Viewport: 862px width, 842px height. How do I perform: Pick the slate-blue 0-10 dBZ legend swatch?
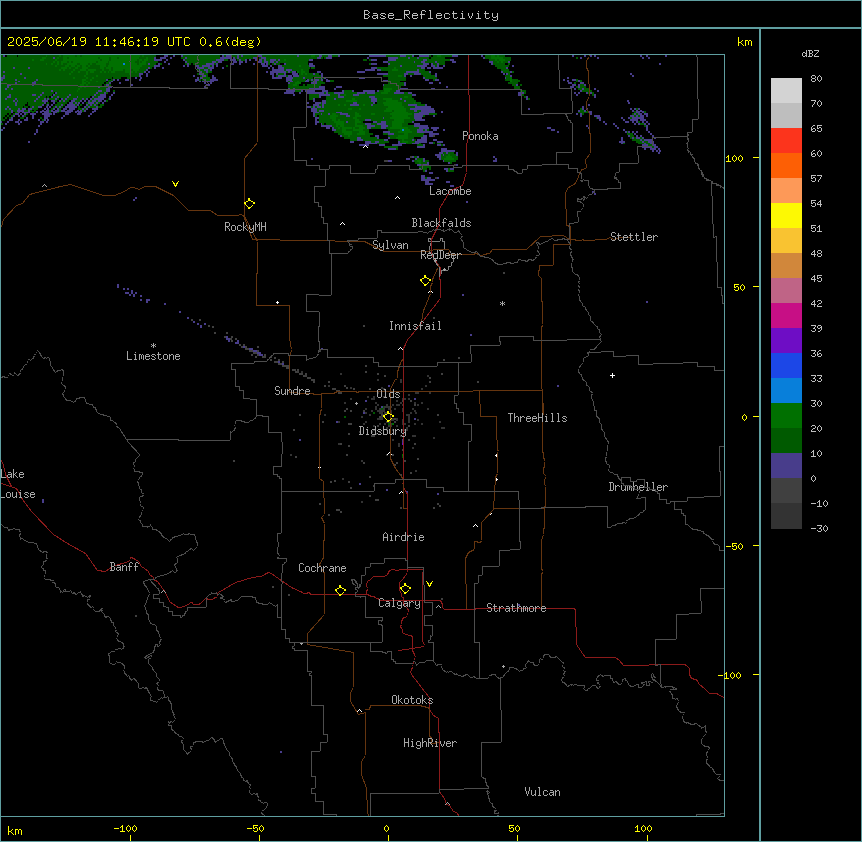786,466
